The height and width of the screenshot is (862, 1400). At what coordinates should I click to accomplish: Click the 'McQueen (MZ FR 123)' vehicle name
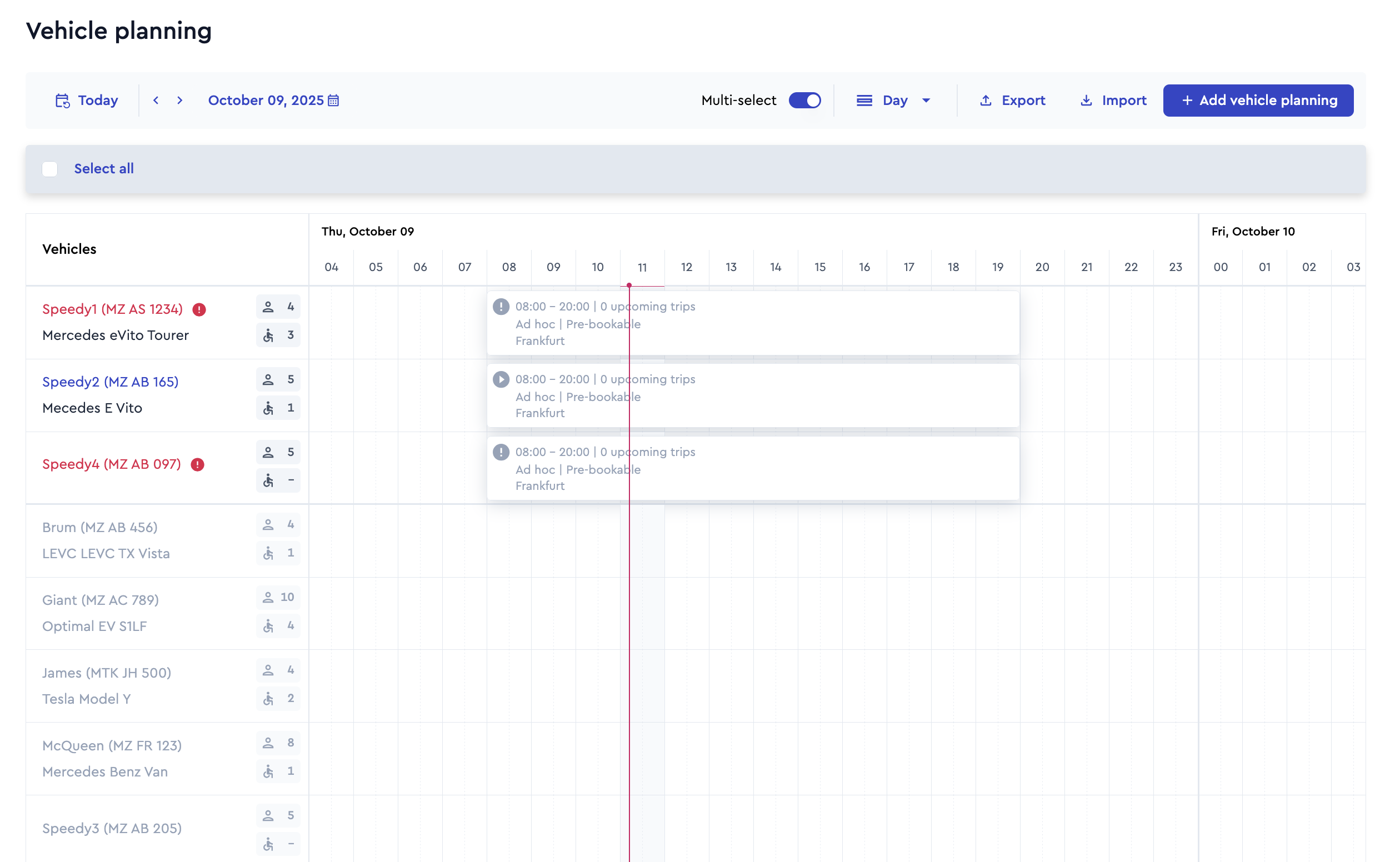point(112,746)
